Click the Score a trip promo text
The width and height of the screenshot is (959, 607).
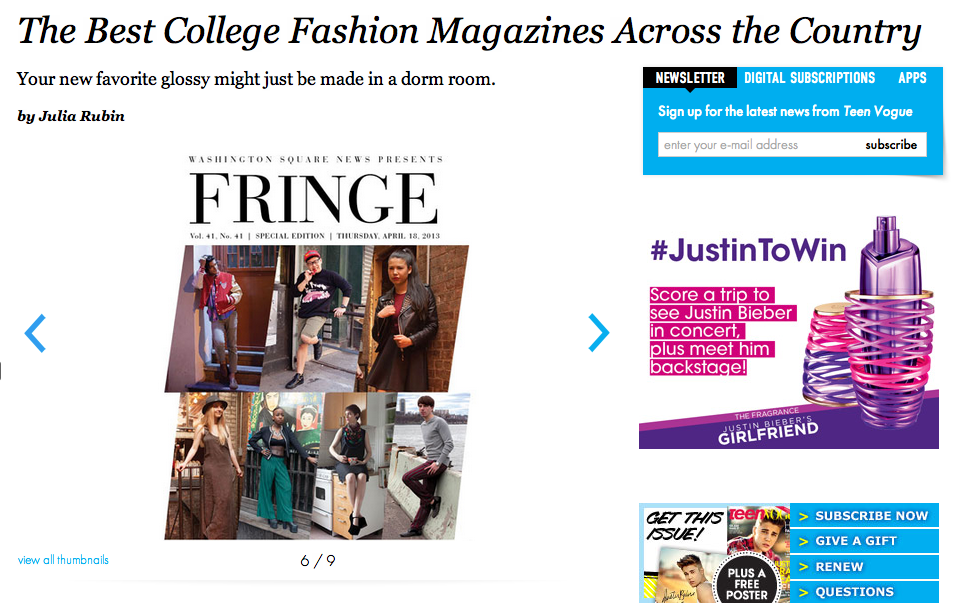pos(710,331)
